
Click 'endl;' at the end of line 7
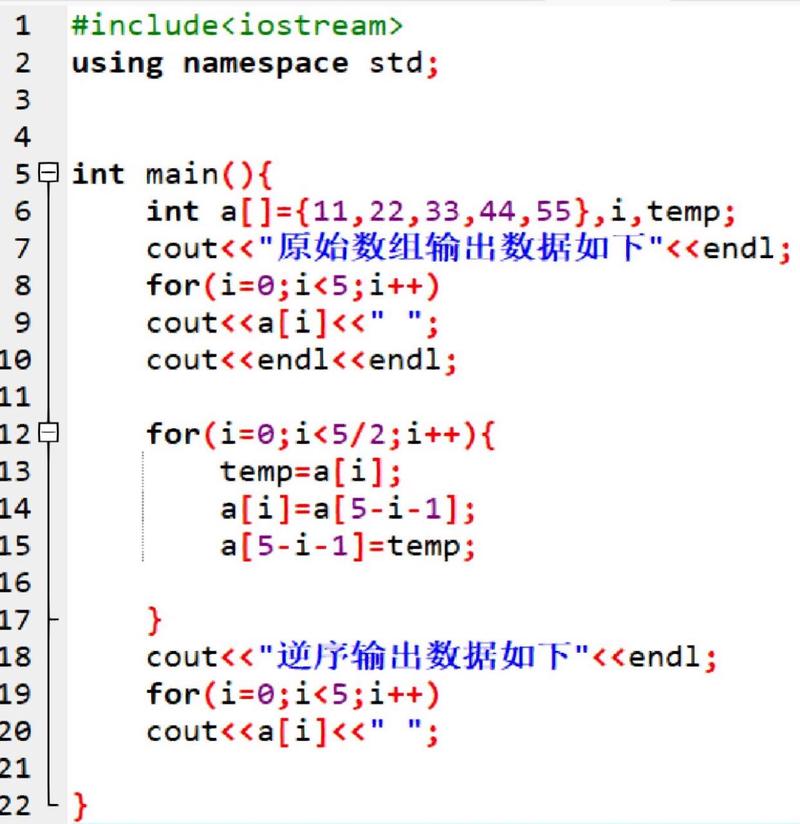coord(747,249)
